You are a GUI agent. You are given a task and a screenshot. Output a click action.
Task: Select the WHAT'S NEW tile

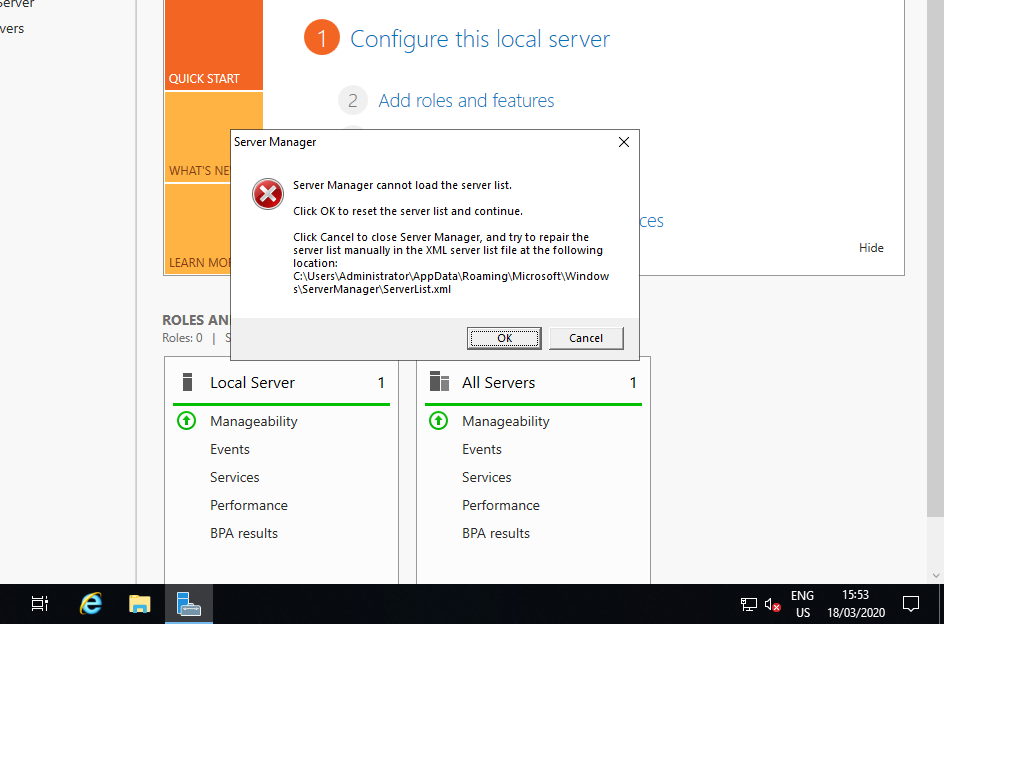tap(198, 137)
